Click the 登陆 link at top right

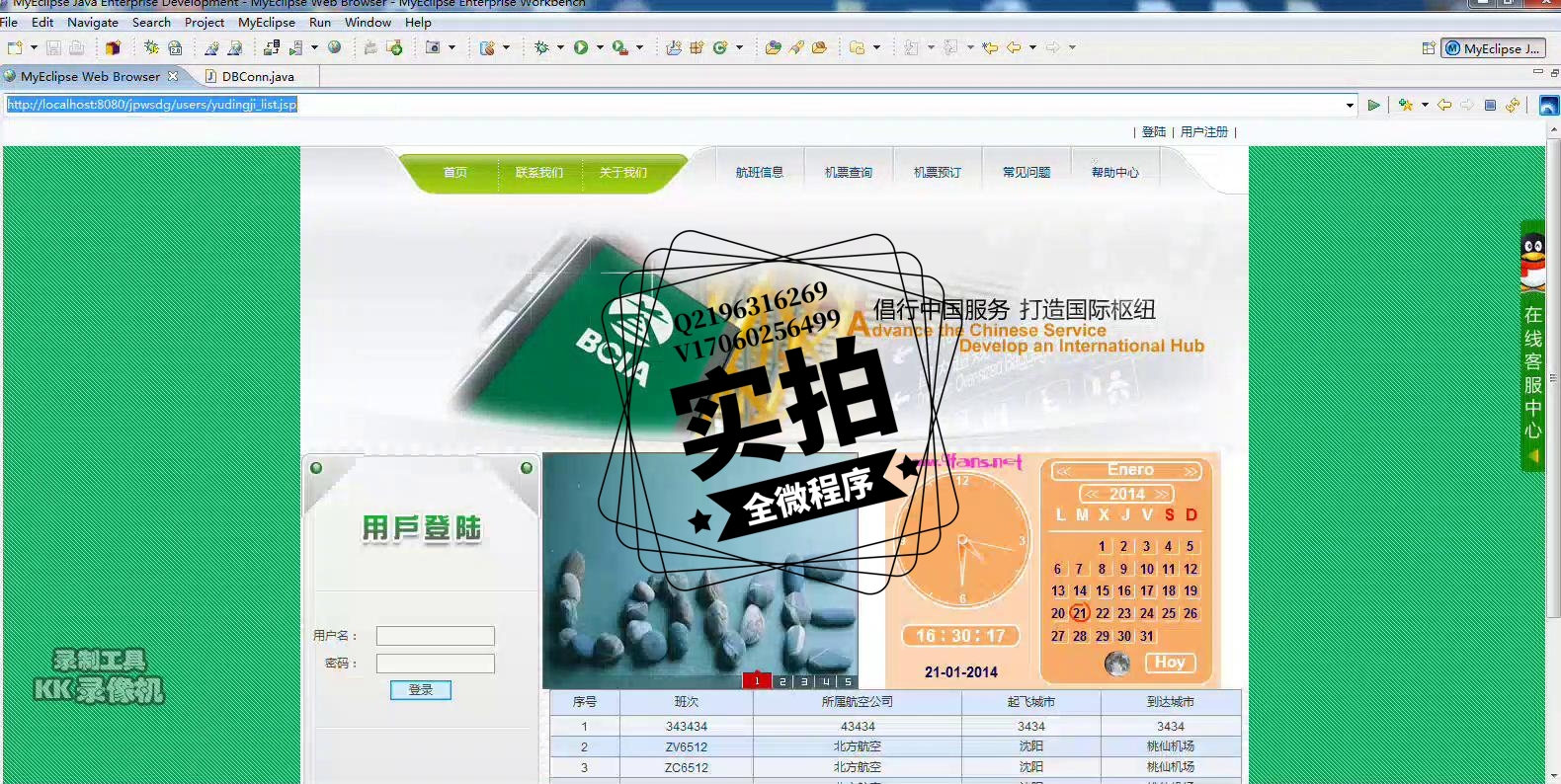(1154, 131)
